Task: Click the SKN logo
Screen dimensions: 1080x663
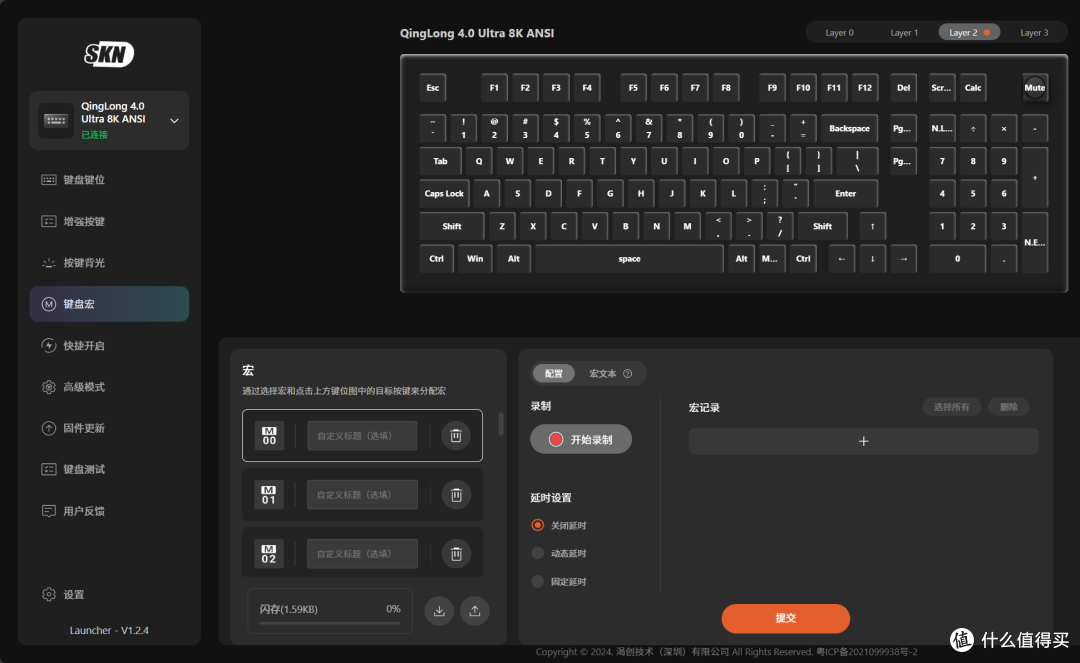Action: [x=109, y=54]
